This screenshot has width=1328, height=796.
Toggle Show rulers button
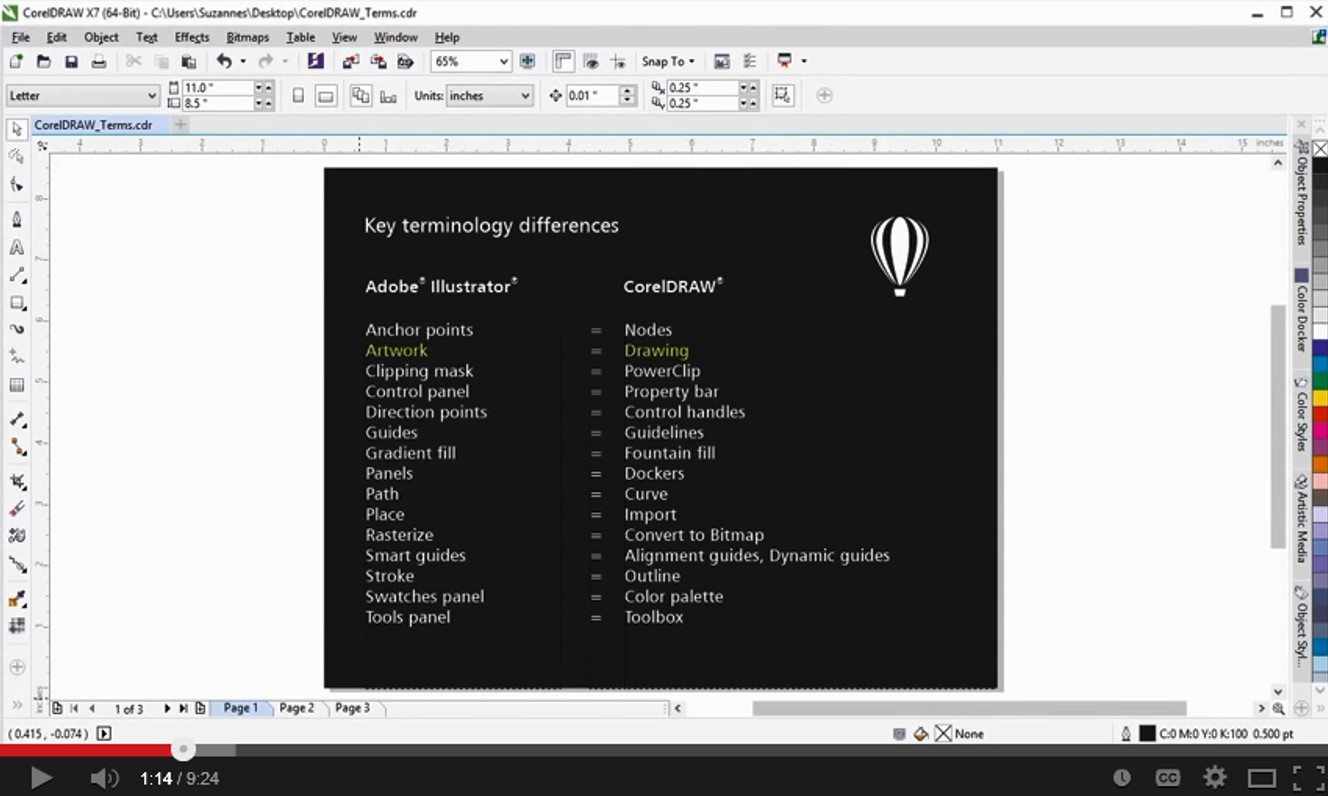563,61
